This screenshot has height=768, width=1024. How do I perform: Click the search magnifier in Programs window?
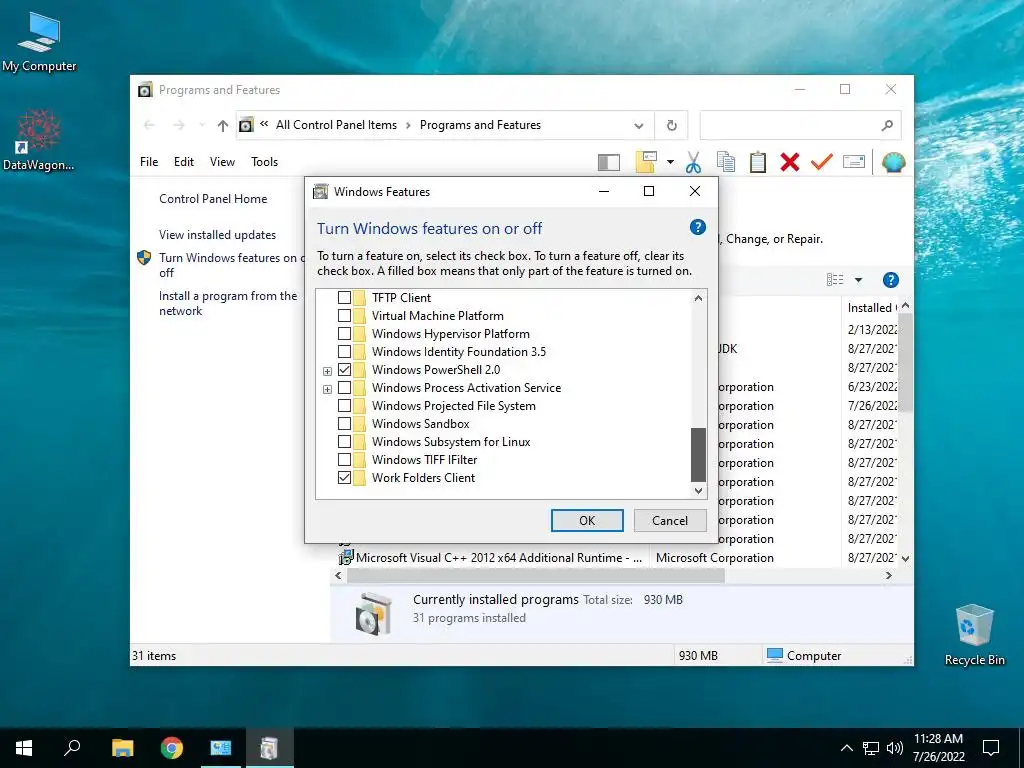[887, 125]
